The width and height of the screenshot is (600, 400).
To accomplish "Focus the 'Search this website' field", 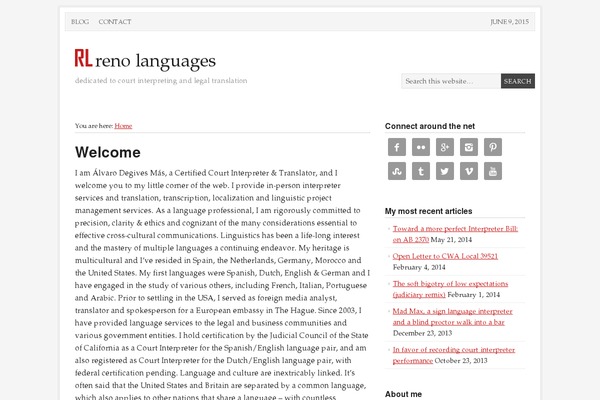I will point(450,81).
